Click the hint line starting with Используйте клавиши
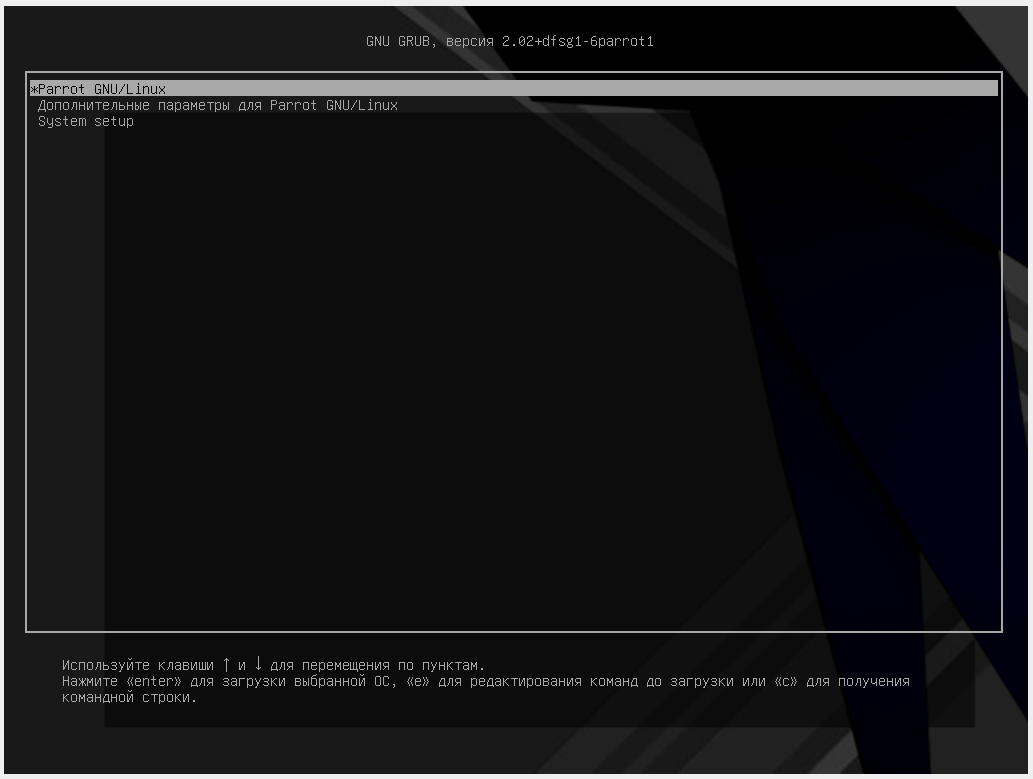This screenshot has width=1033, height=779. point(273,664)
